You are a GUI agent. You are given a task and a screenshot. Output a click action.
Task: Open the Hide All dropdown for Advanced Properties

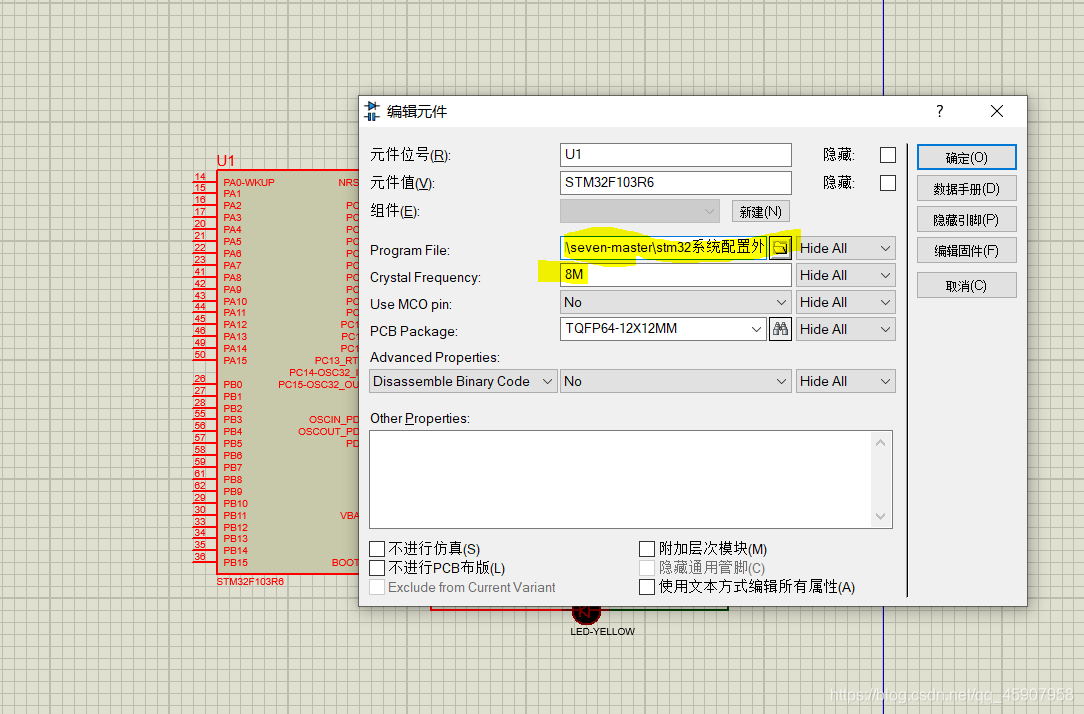pos(845,381)
